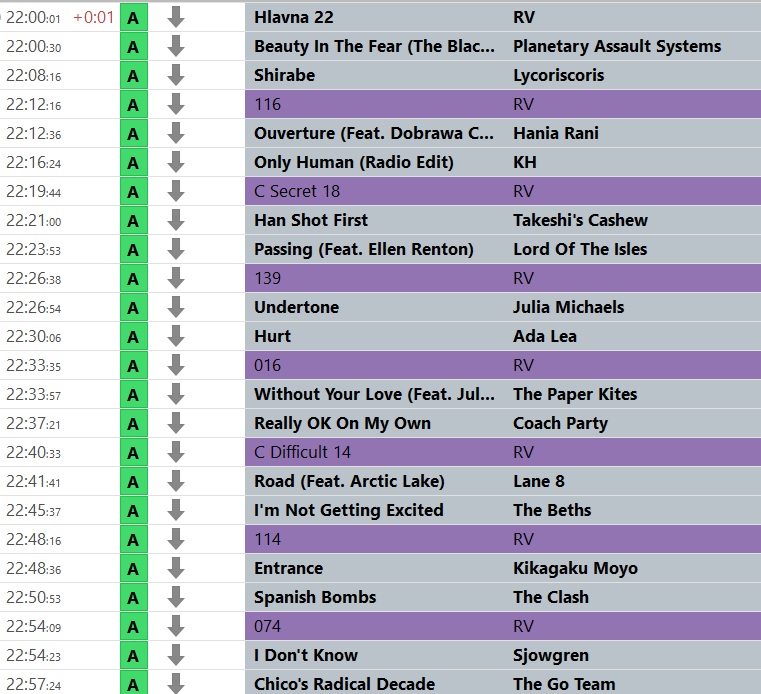Click artist Hania Rani
761x694 pixels.
pos(556,133)
